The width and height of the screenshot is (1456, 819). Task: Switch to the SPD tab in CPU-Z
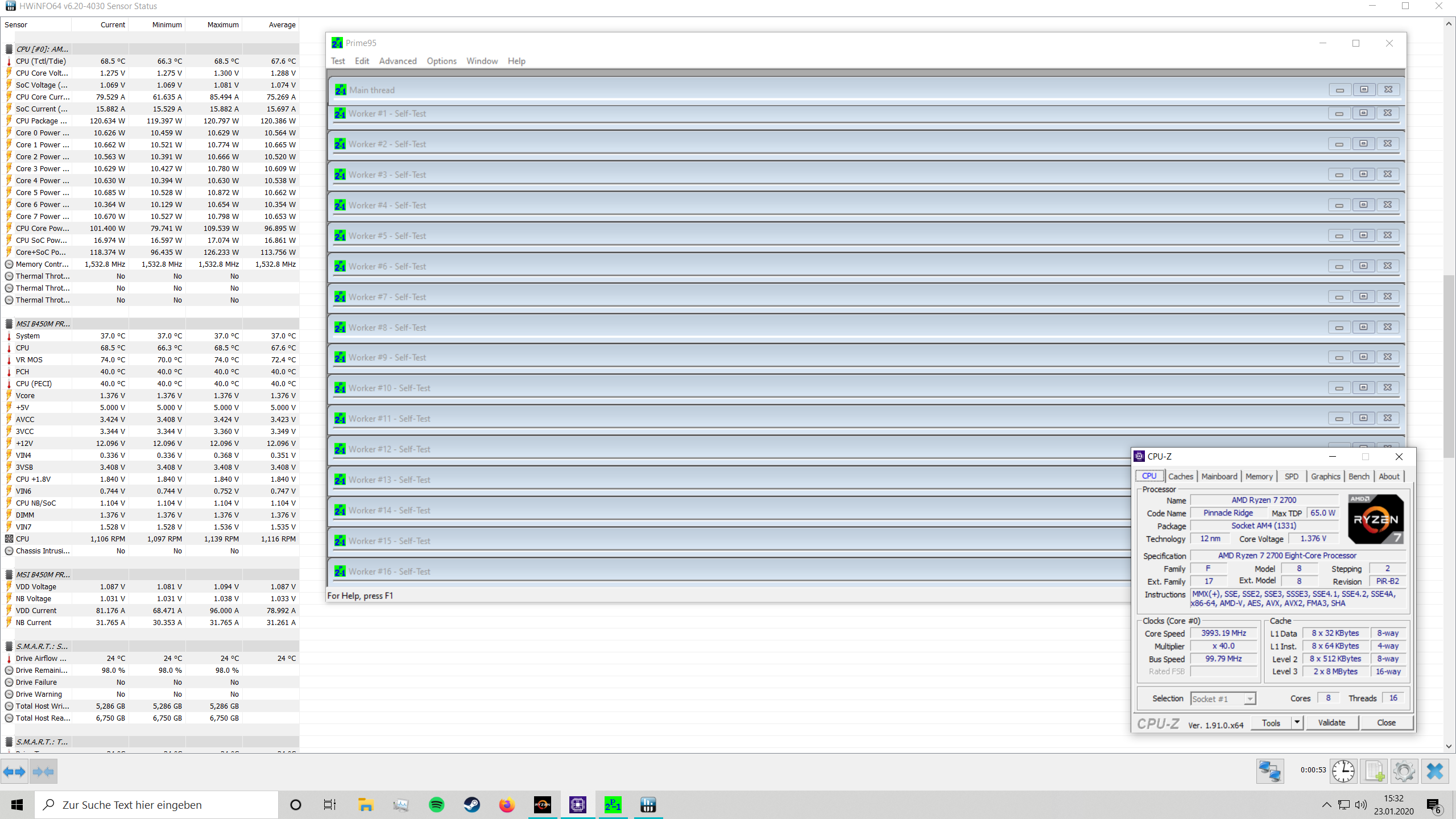pos(1292,476)
